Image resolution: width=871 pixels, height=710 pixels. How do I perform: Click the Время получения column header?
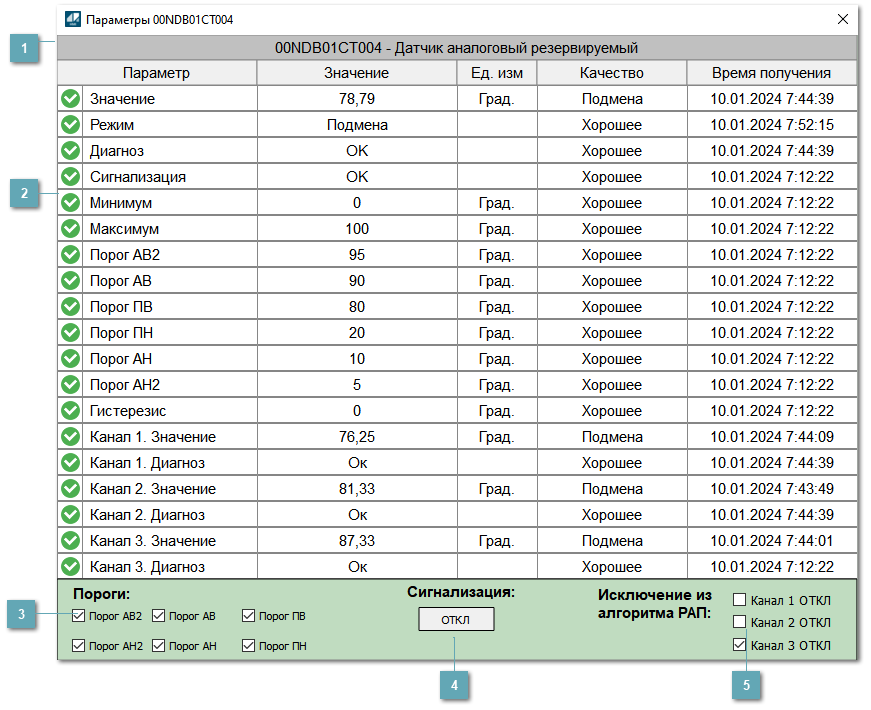click(x=771, y=73)
